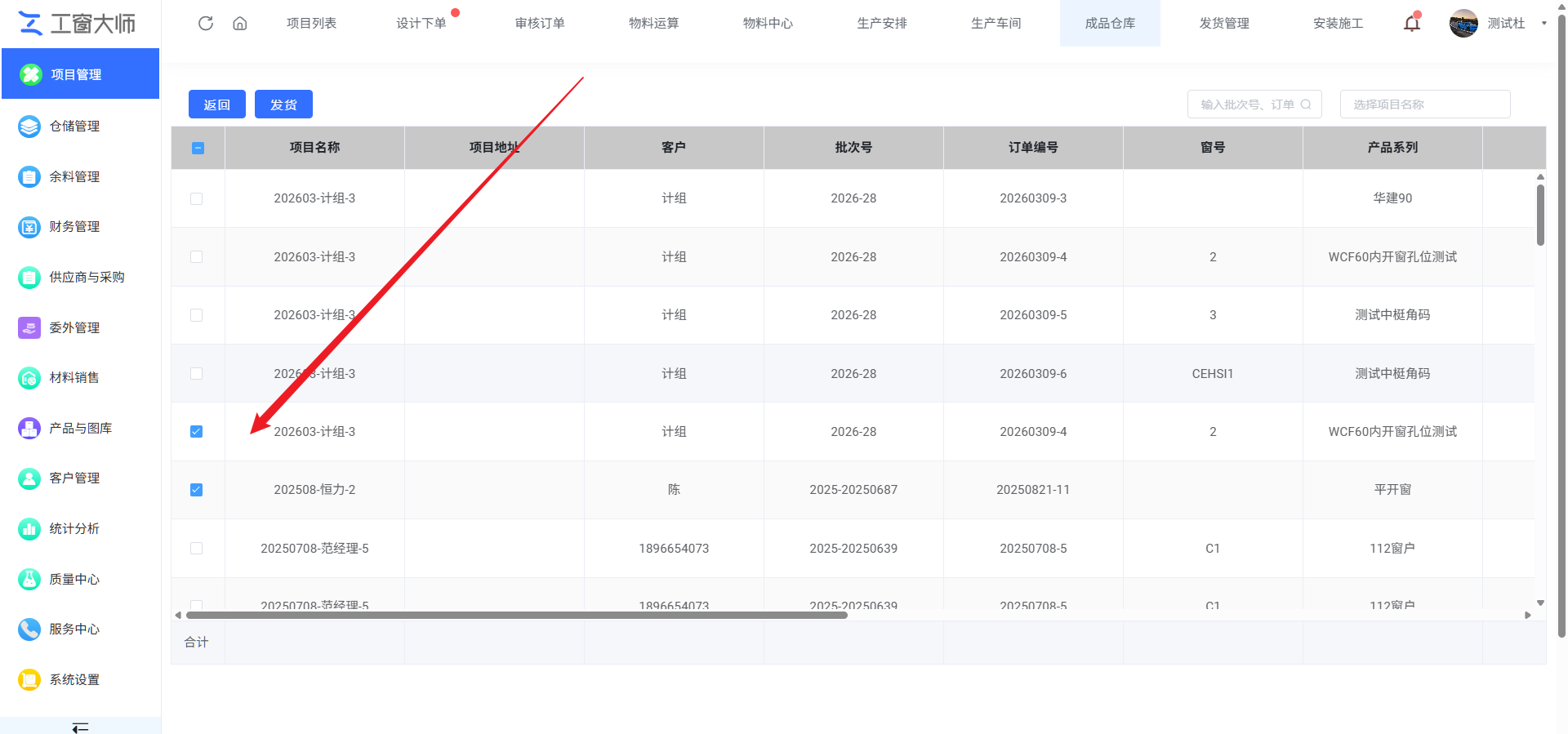Click the horizontal scrollbar right arrow
This screenshot has height=734, width=1568.
1528,616
